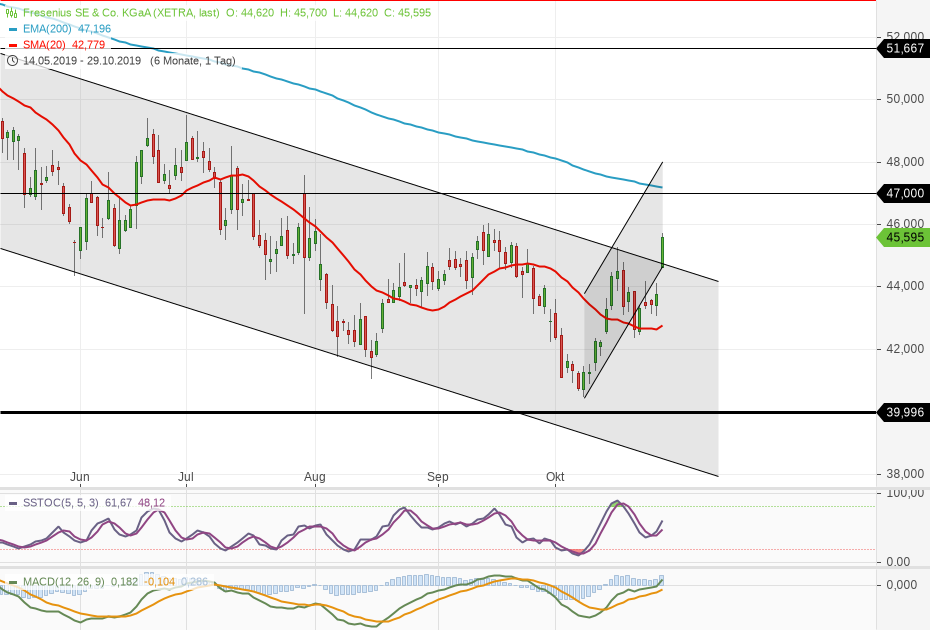Click the green 45,595 current price tag
This screenshot has height=630, width=930.
[903, 237]
